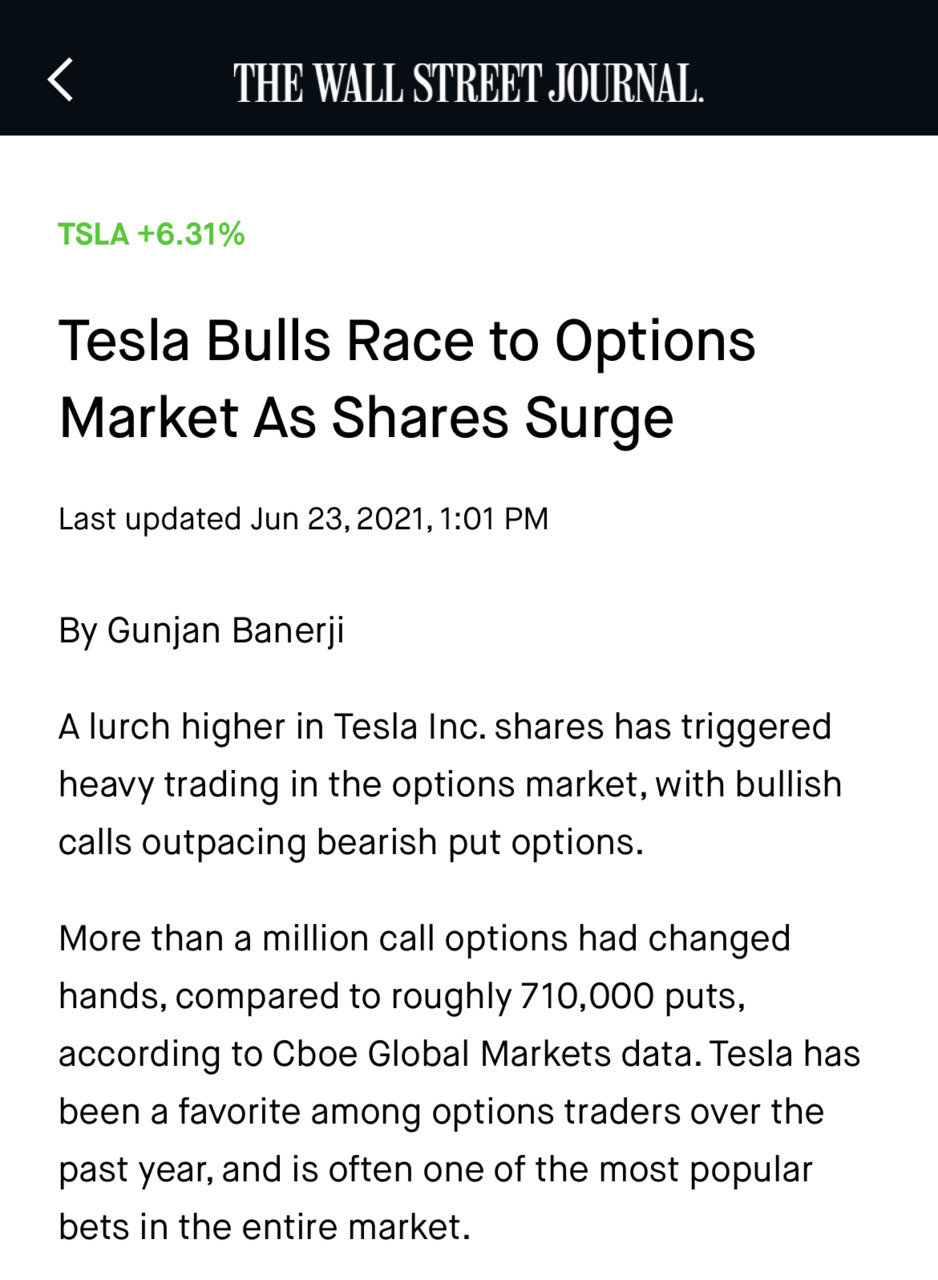The width and height of the screenshot is (938, 1280).
Task: Click the empty black header bar right of logo
Action: tap(820, 68)
